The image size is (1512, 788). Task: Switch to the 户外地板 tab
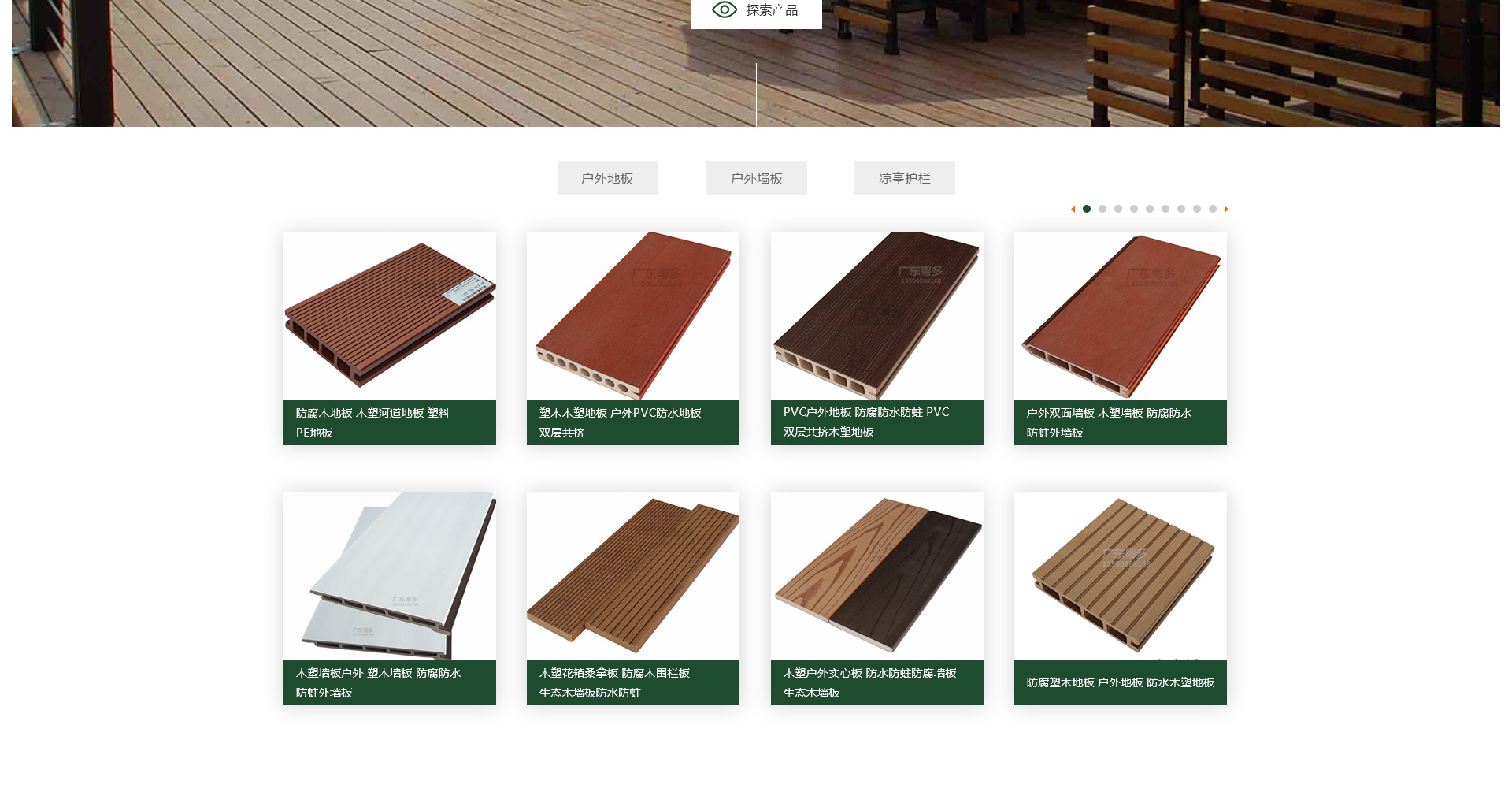607,178
